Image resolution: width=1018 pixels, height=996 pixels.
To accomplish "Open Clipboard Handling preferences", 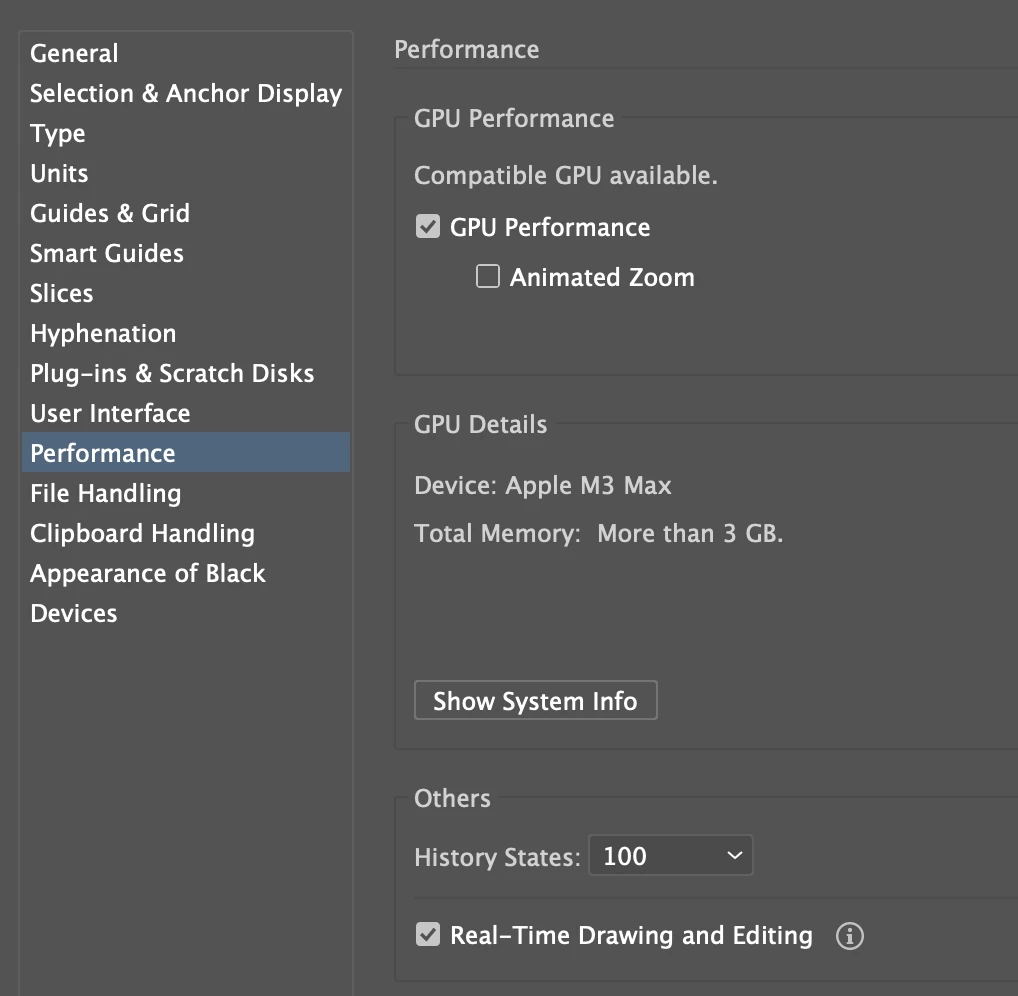I will 142,533.
